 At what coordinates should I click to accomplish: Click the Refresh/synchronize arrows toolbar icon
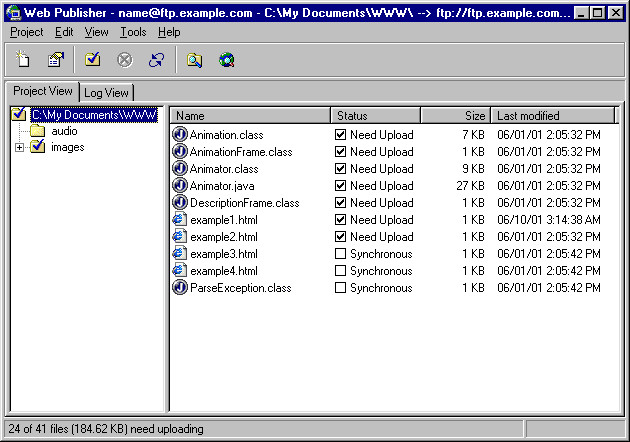click(x=156, y=60)
